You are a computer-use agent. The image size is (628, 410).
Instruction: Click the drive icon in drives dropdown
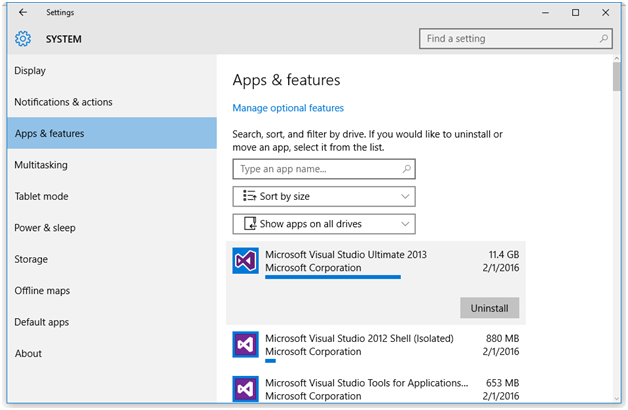click(247, 224)
